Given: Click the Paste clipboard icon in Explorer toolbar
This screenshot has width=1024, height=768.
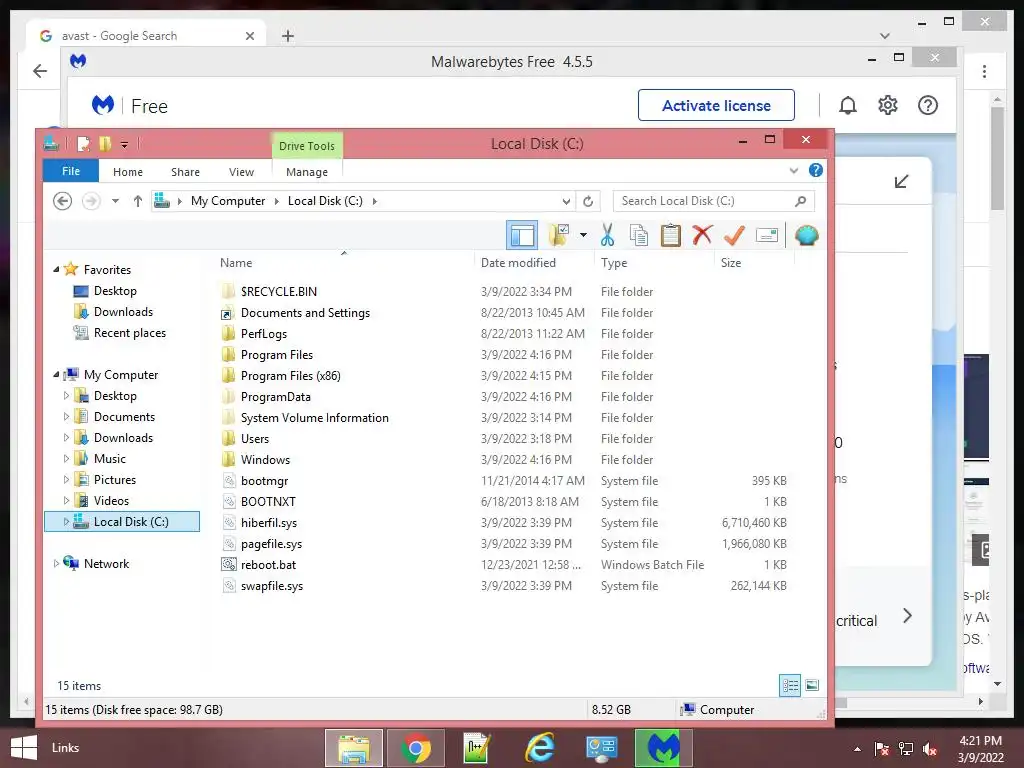Looking at the screenshot, I should pyautogui.click(x=671, y=235).
